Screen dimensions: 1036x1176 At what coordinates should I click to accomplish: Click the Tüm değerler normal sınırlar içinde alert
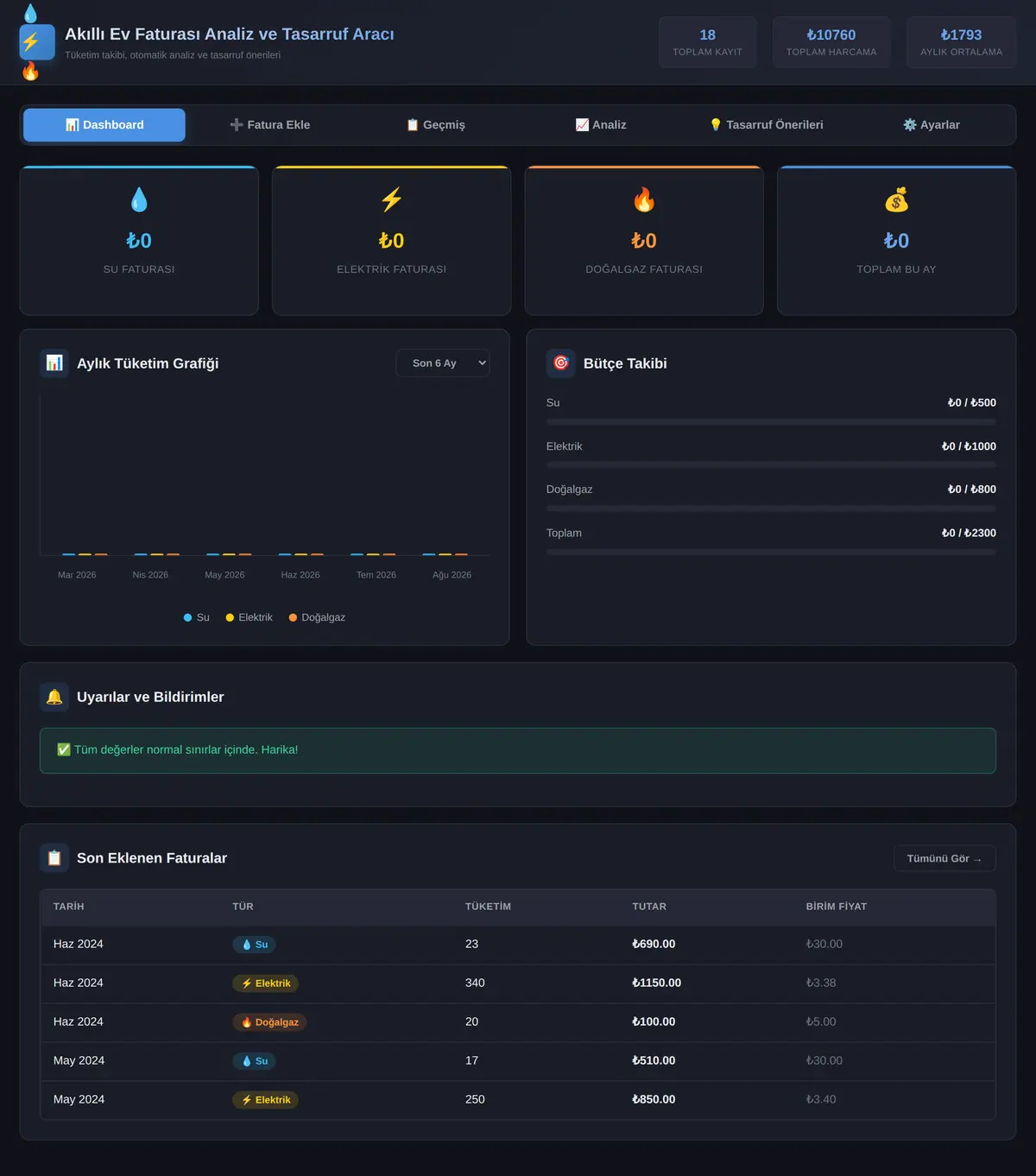pos(518,750)
